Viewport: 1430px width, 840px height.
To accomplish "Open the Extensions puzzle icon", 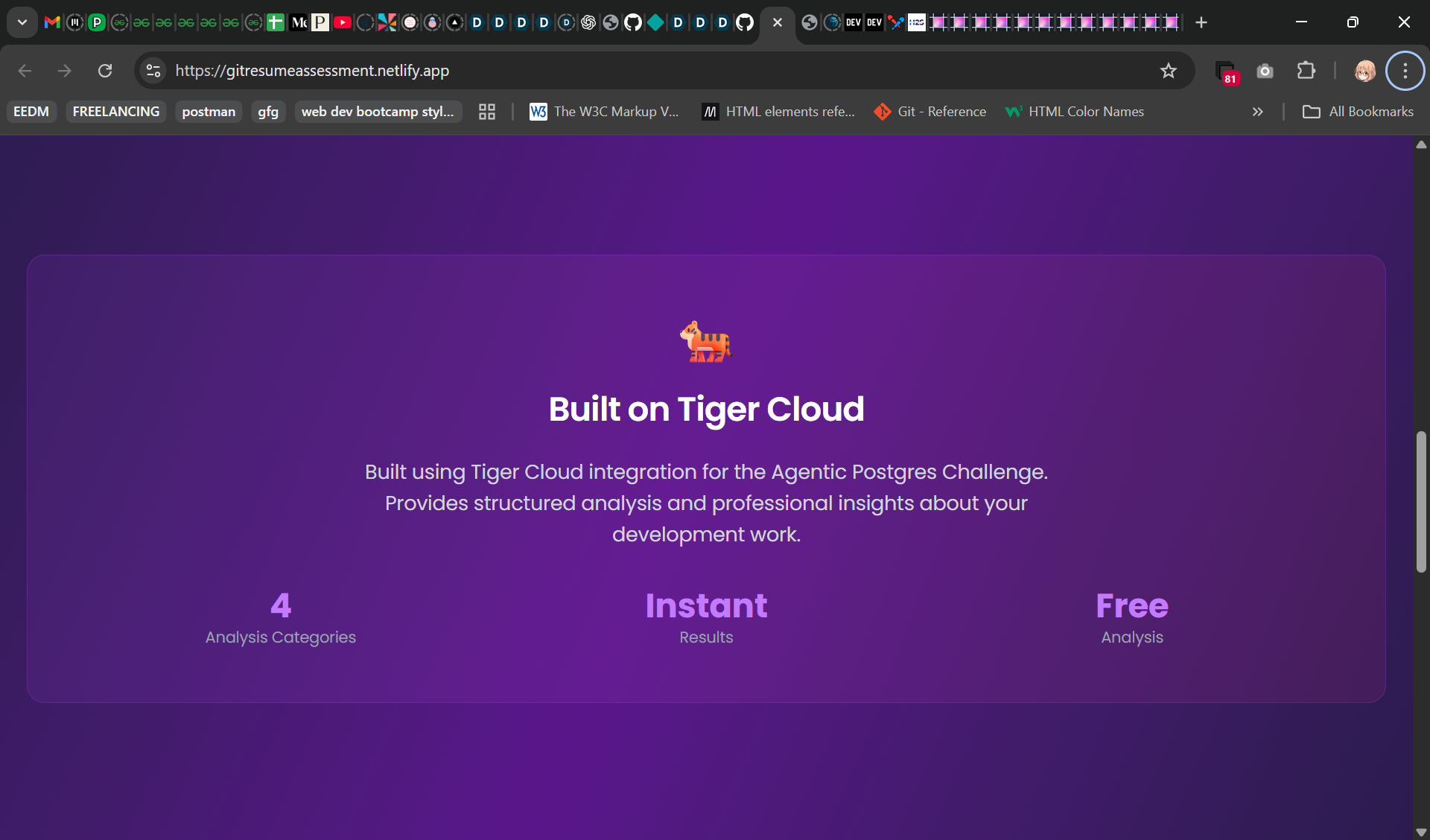I will coord(1306,71).
